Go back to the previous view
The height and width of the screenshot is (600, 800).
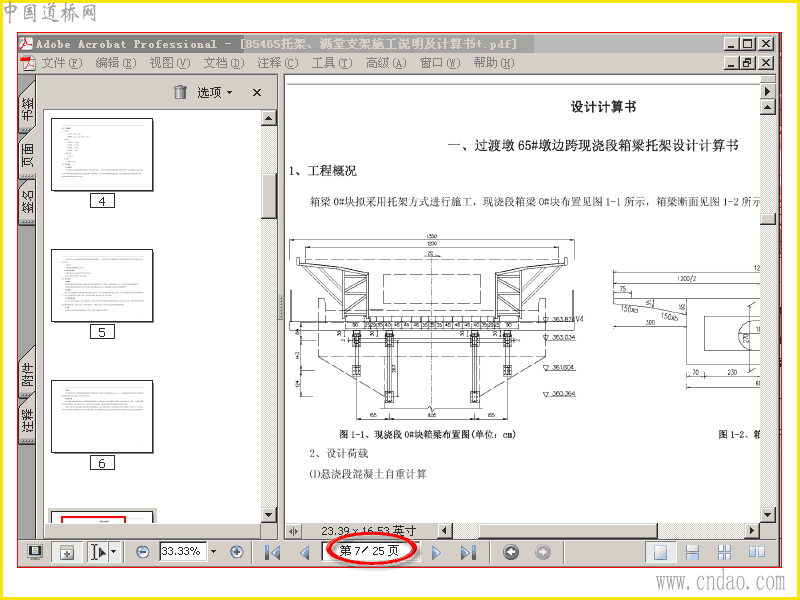[511, 552]
